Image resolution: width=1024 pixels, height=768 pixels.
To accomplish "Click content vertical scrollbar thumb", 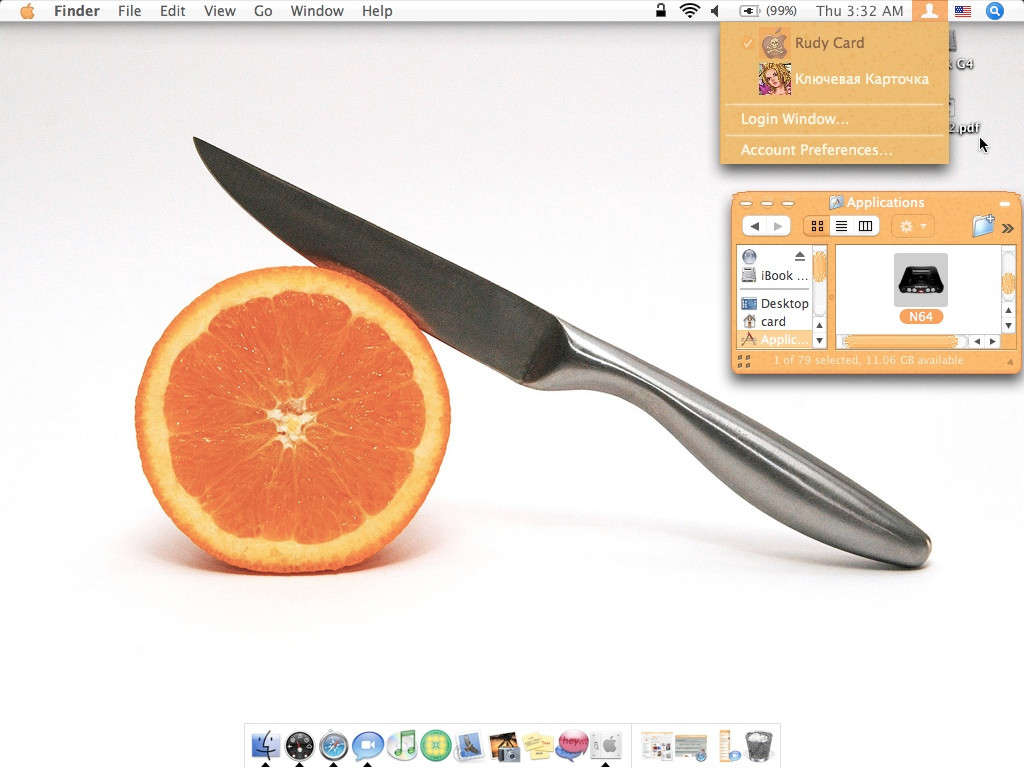I will point(1008,282).
